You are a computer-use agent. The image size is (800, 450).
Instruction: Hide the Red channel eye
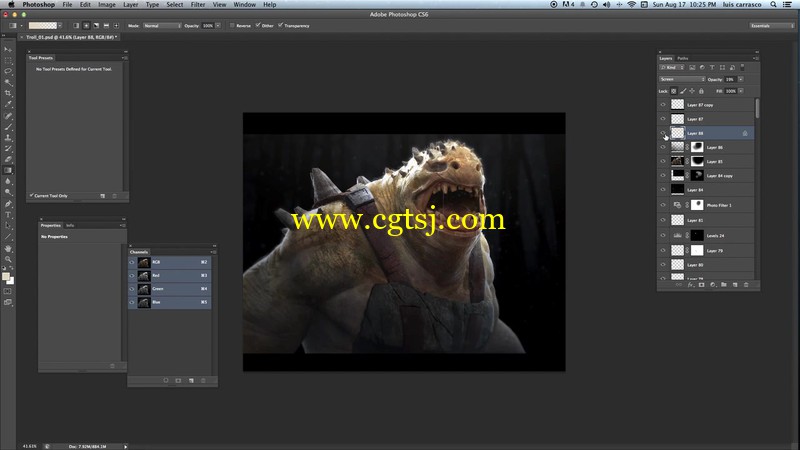coord(132,276)
